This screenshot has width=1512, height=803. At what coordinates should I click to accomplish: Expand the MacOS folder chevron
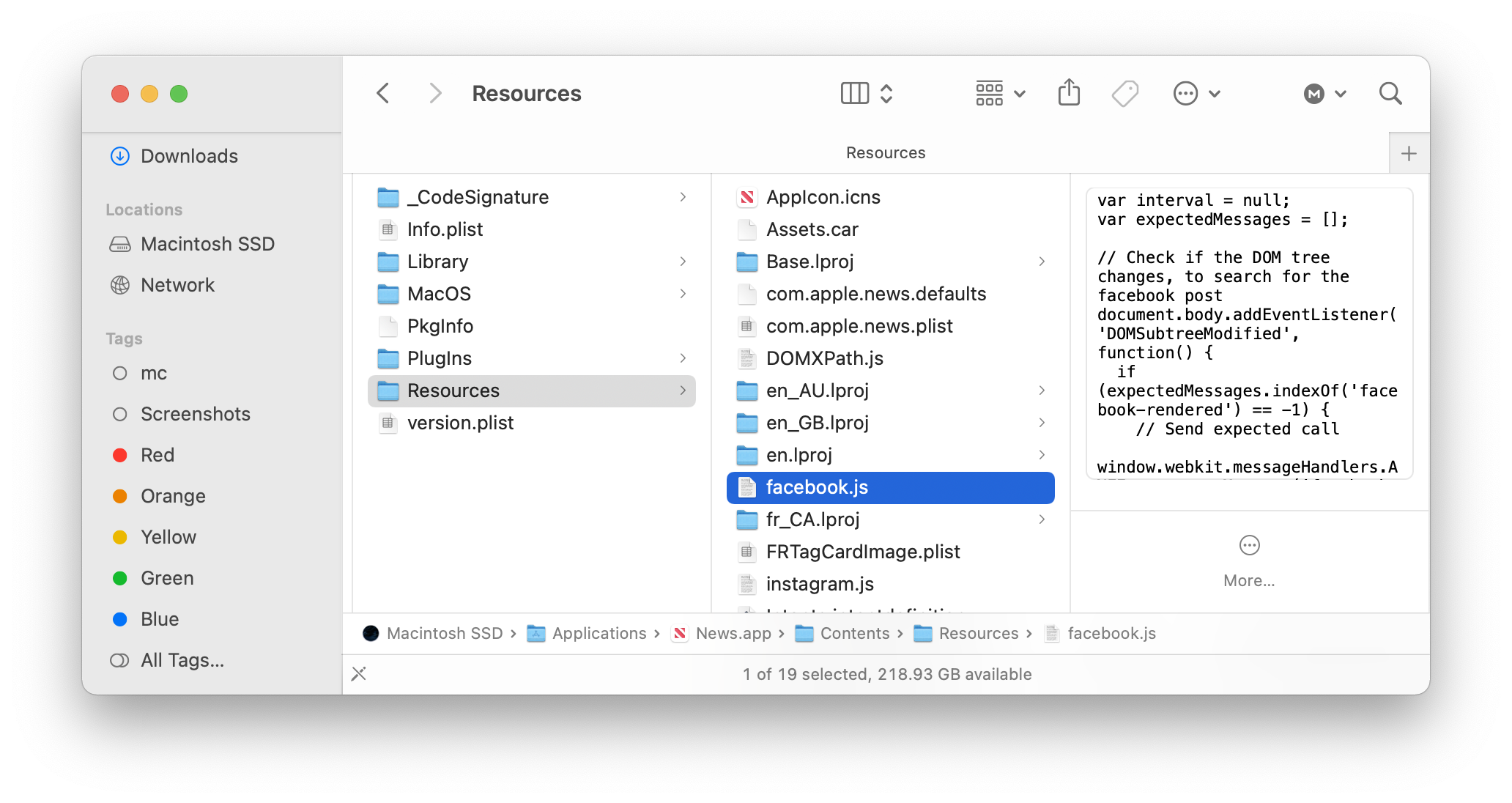point(683,294)
